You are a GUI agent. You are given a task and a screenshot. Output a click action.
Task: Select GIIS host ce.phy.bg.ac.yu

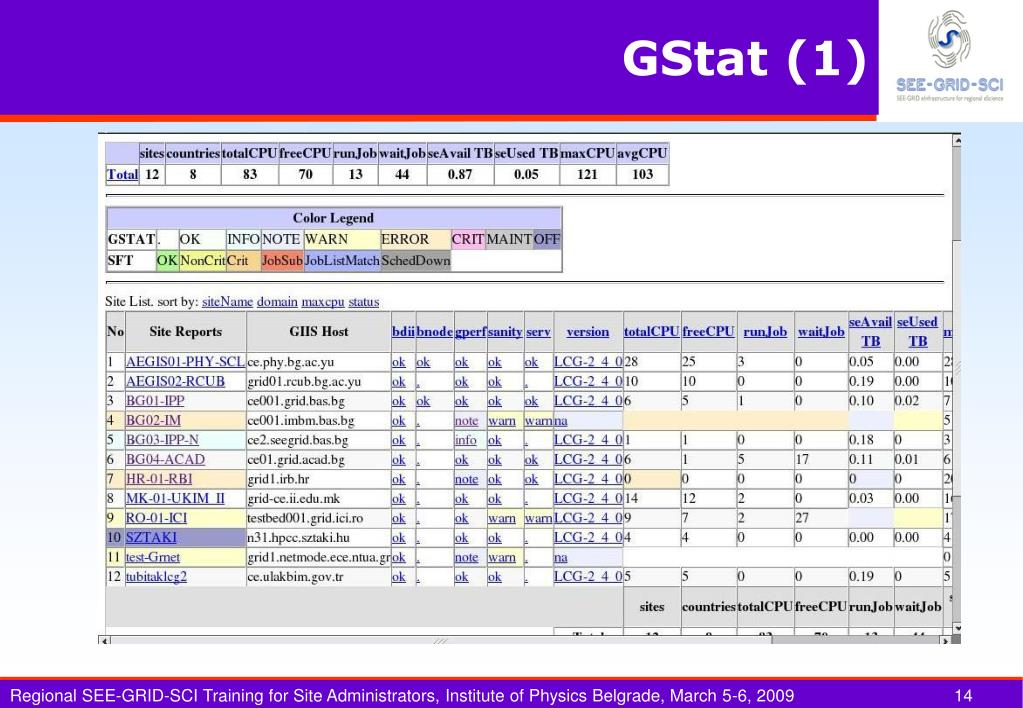[x=290, y=362]
